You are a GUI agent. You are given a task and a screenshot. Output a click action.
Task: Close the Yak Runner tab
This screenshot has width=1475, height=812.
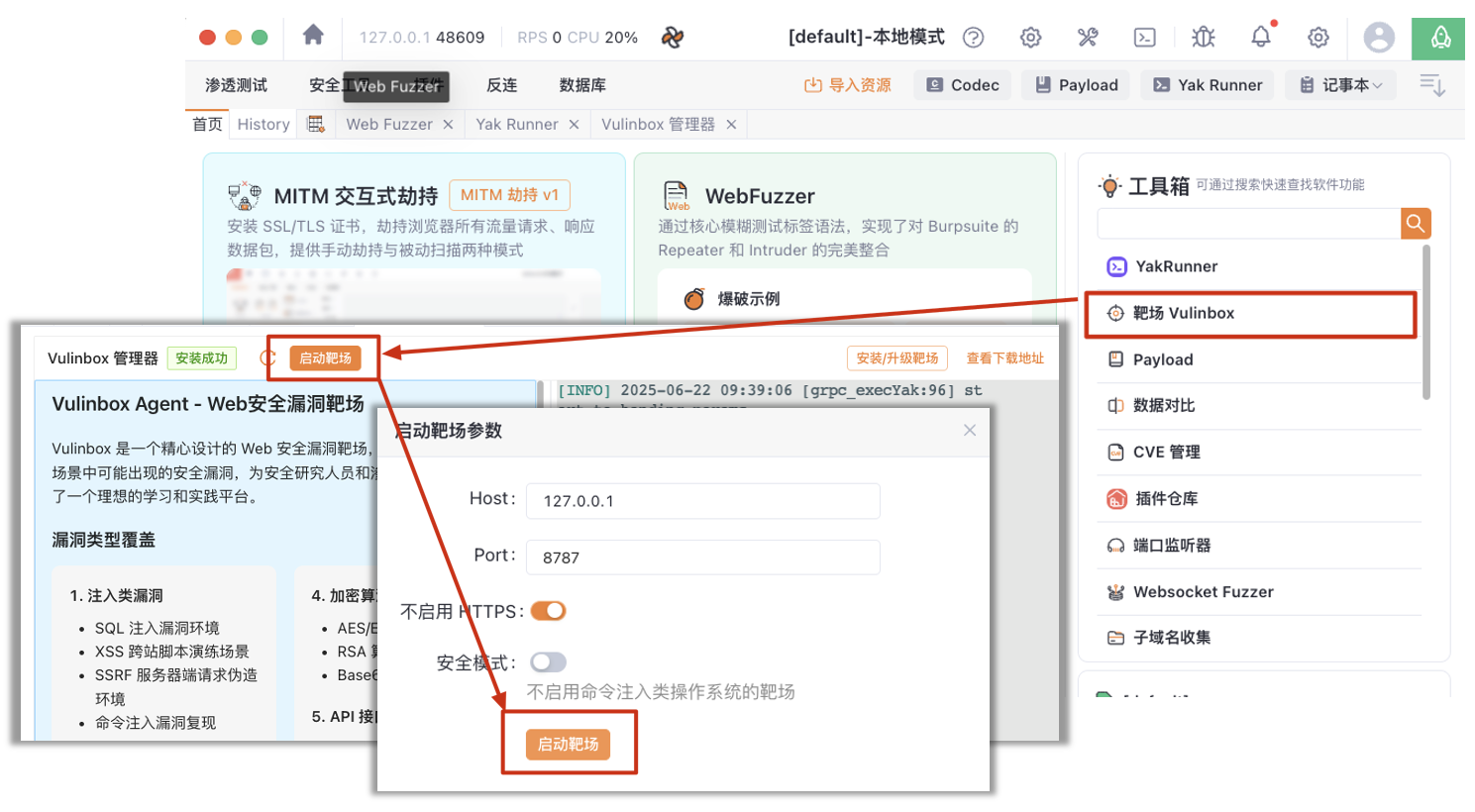[x=574, y=125]
